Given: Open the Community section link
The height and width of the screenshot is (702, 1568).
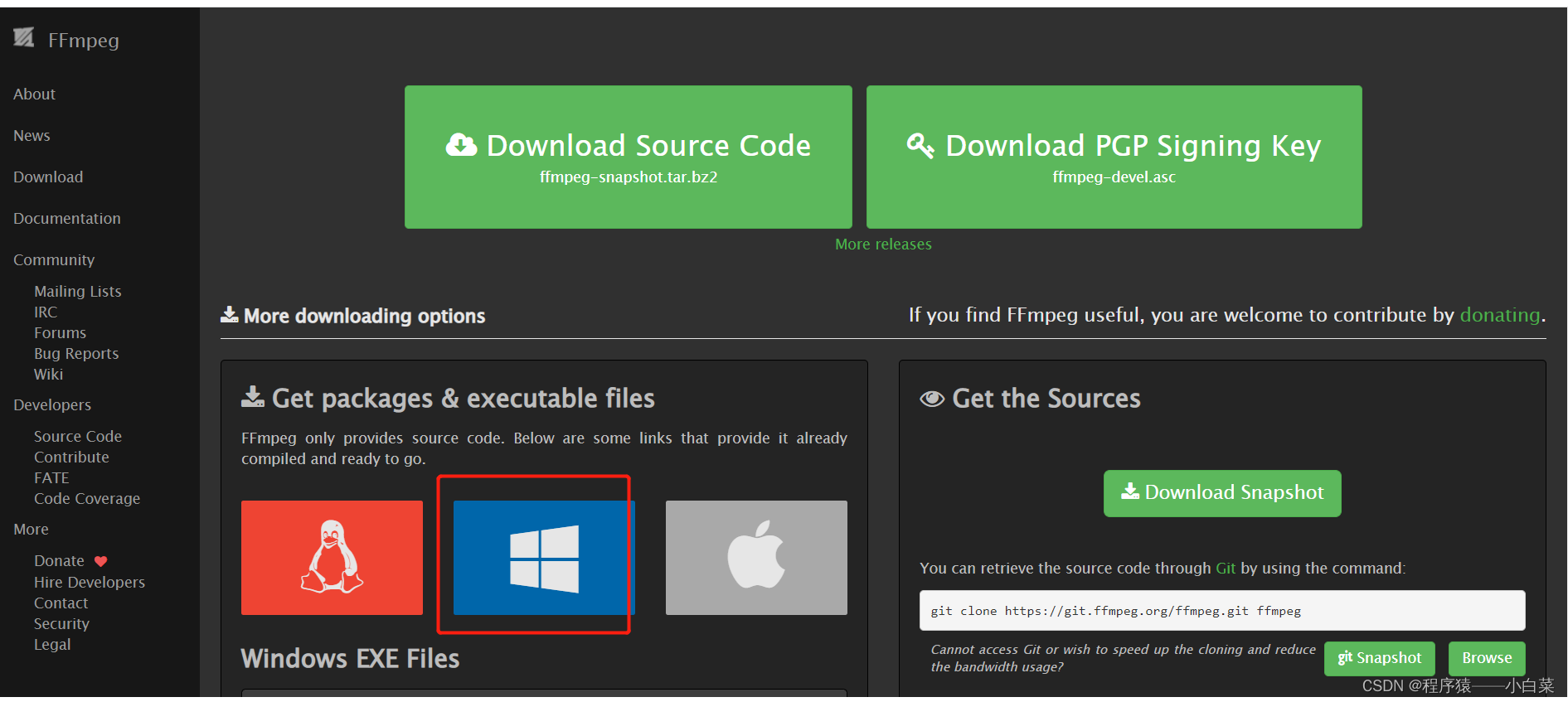Looking at the screenshot, I should (x=54, y=260).
